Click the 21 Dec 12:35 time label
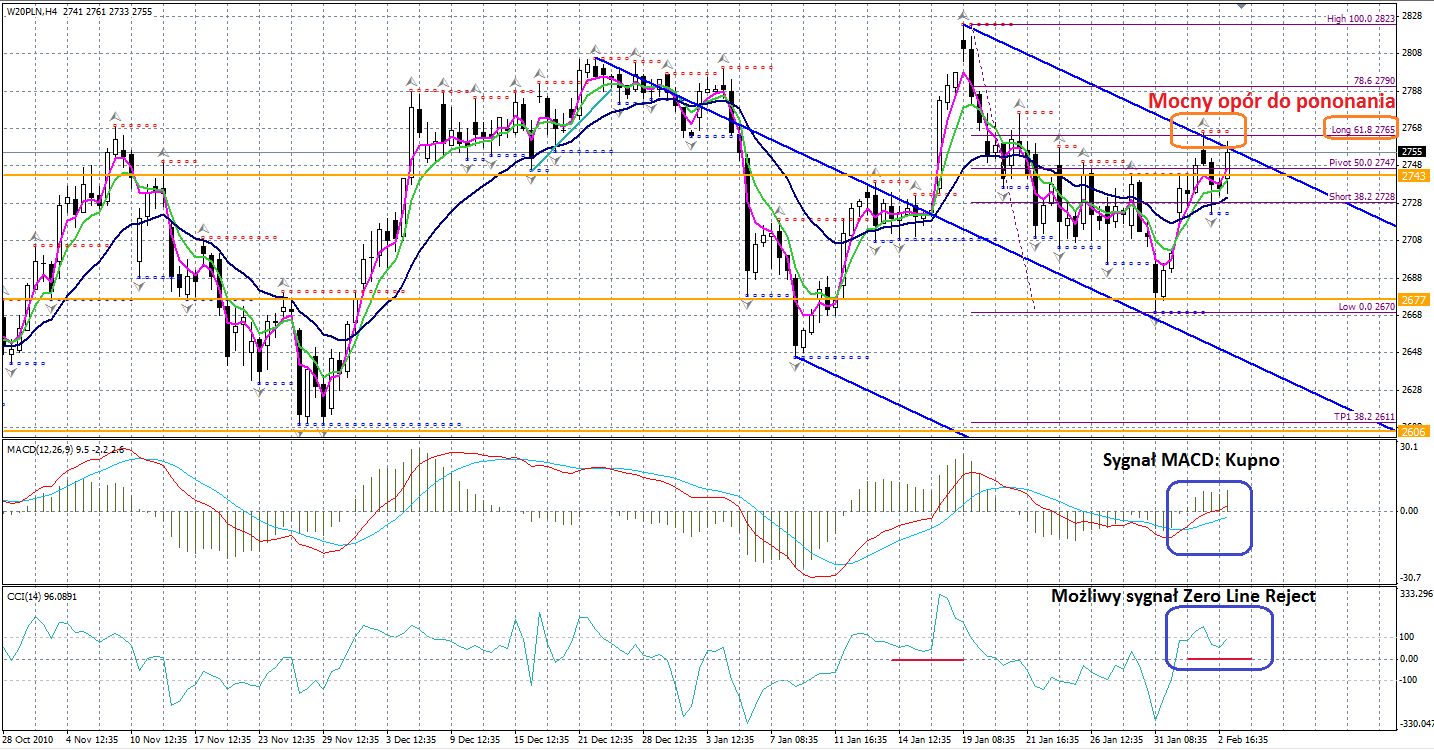 tap(605, 741)
